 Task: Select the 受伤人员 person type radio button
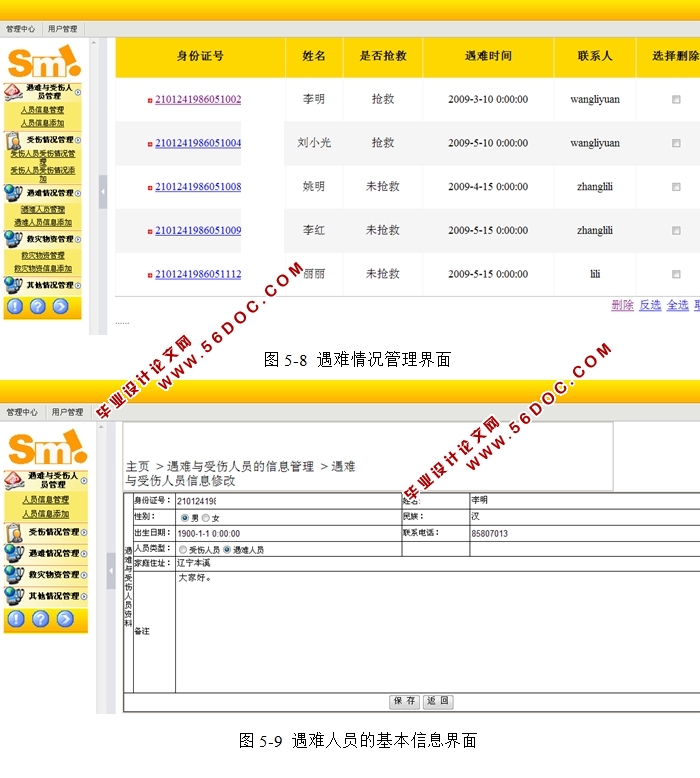pyautogui.click(x=183, y=550)
